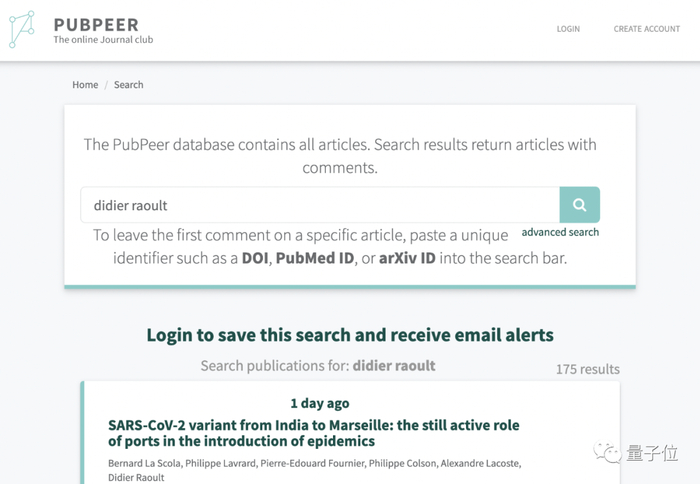Click 'Login to save this search' heading

pos(350,335)
